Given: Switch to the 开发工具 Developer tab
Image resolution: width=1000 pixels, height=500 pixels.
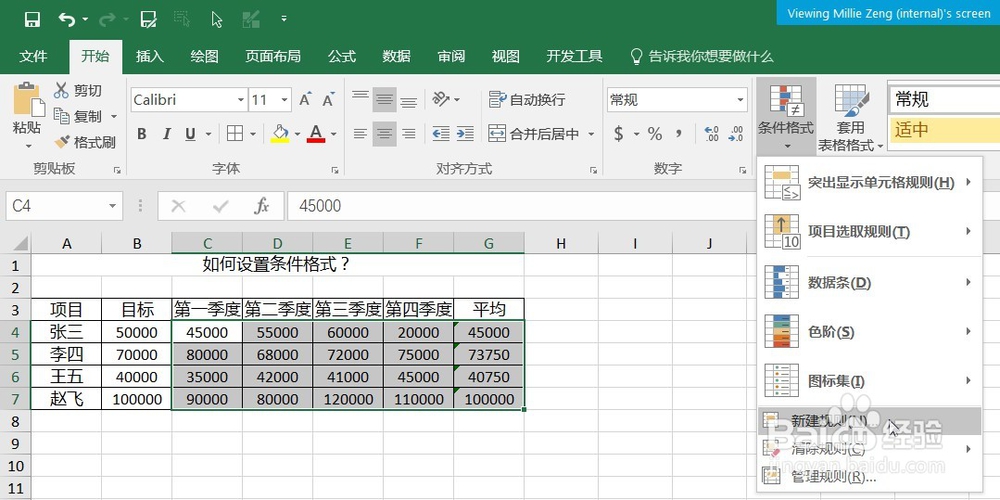Looking at the screenshot, I should tap(574, 56).
